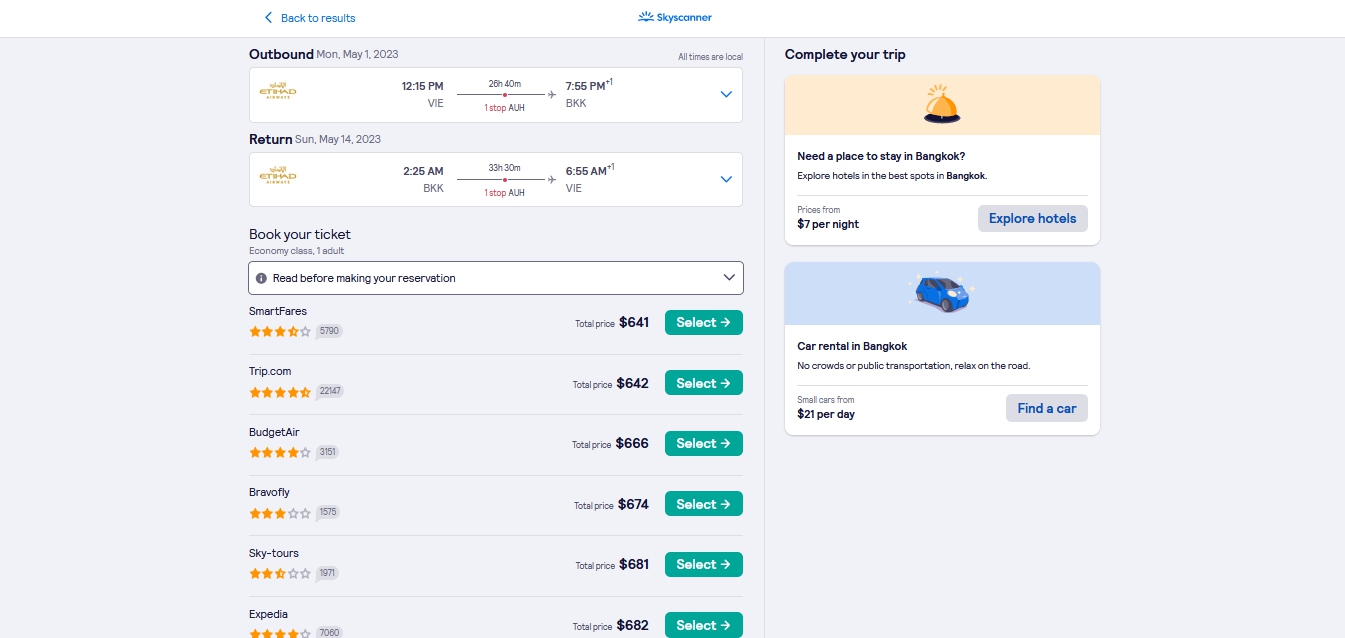Click return duration 33h 30m
This screenshot has height=638, width=1345.
pyautogui.click(x=504, y=168)
